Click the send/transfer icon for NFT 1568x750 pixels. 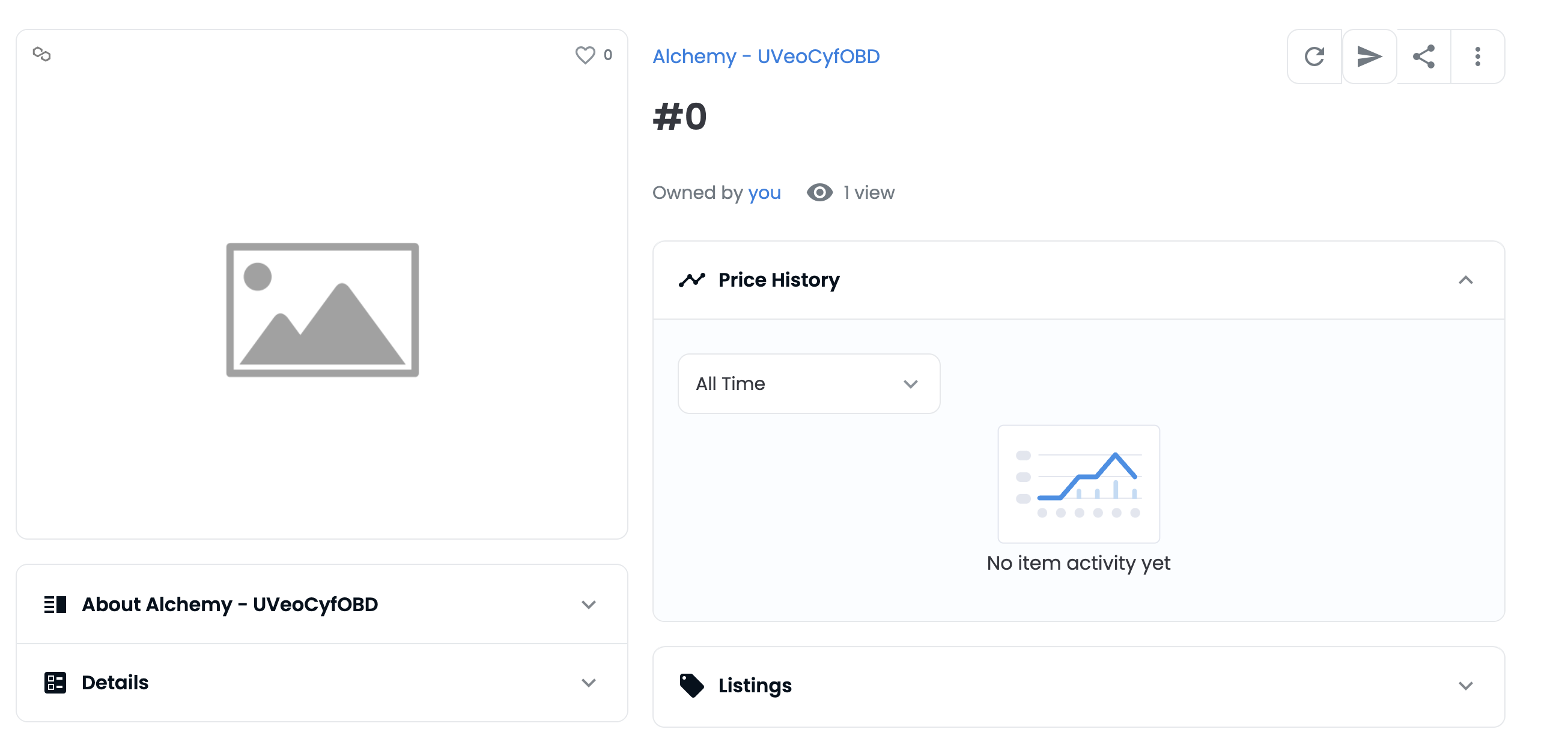point(1369,56)
